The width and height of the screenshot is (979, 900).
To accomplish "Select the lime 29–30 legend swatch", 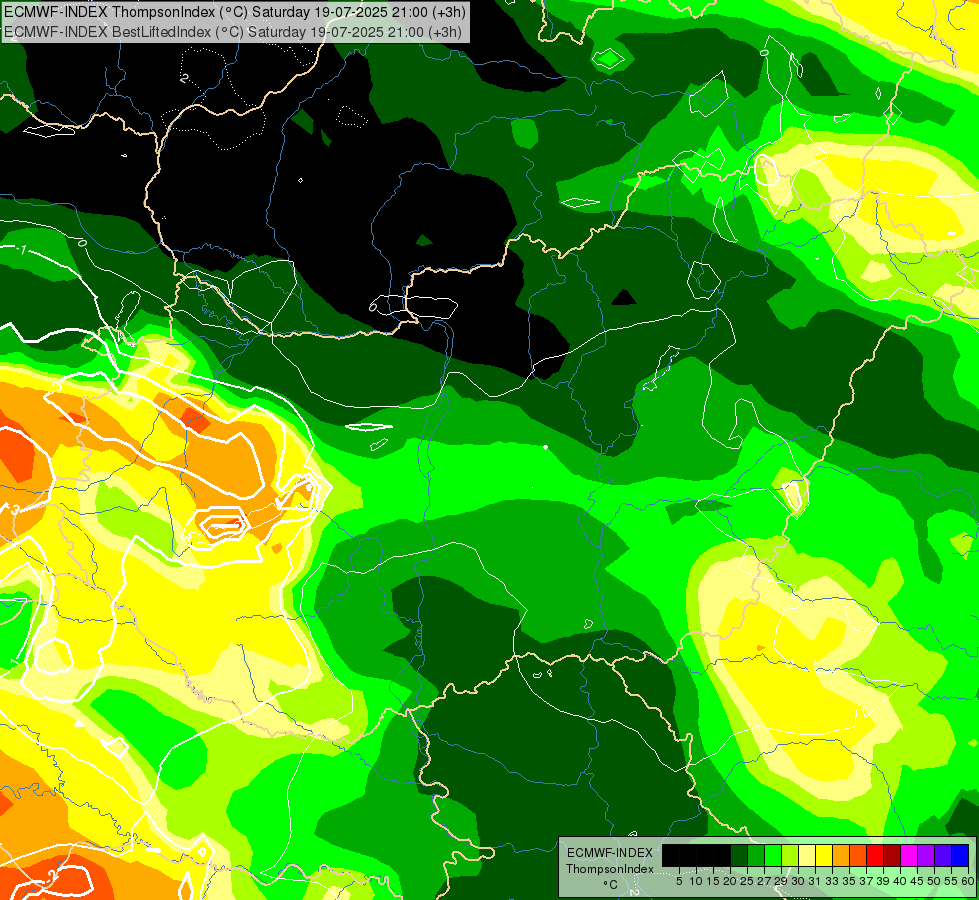I will pyautogui.click(x=790, y=855).
